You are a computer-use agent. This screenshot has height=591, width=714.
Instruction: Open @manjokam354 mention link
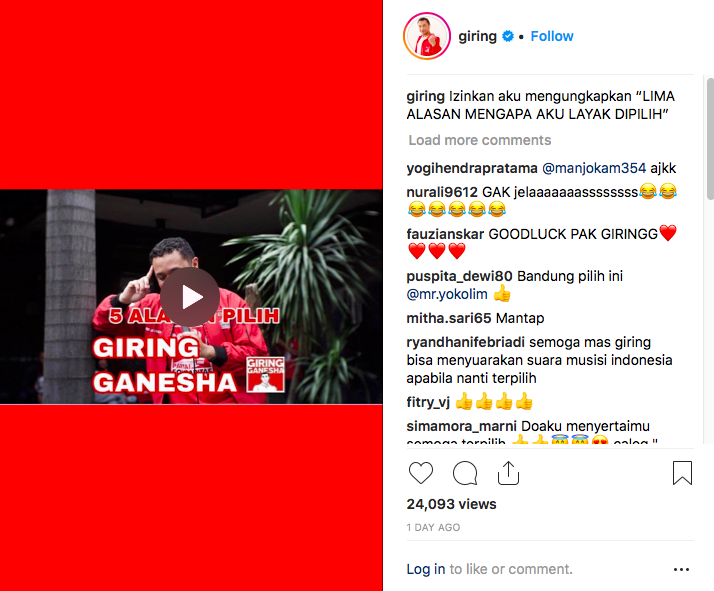point(594,168)
